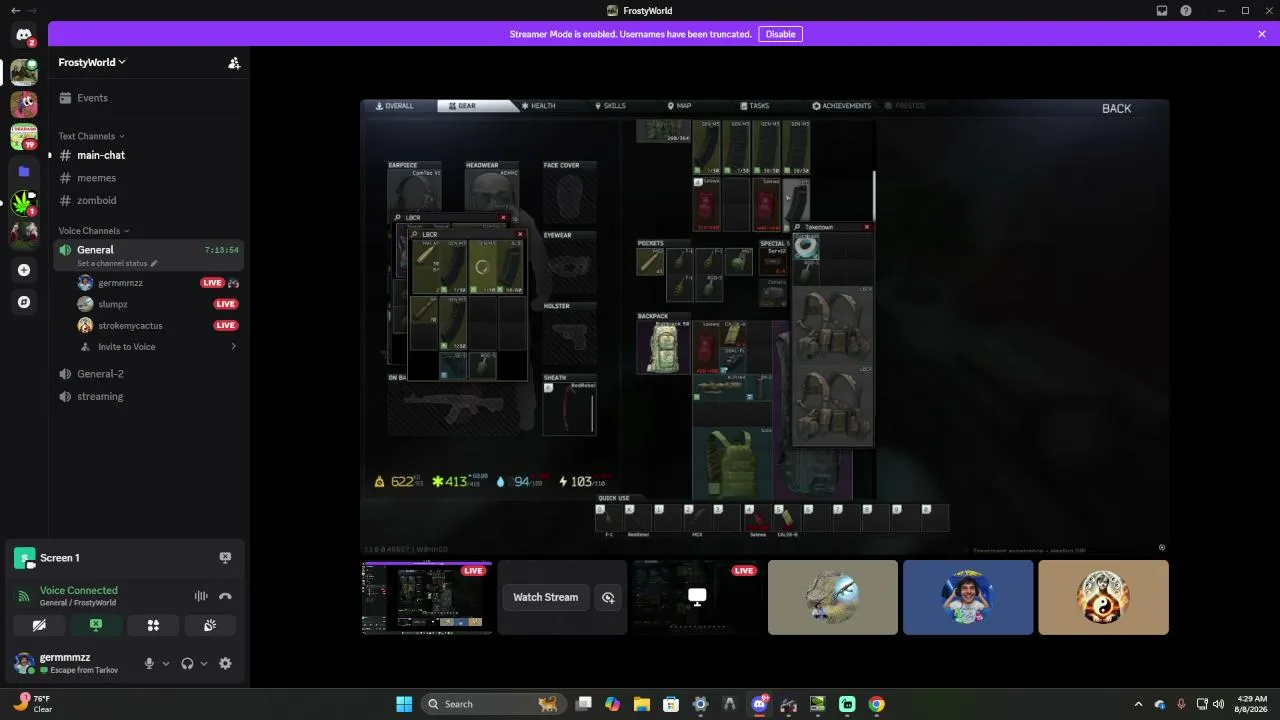The height and width of the screenshot is (720, 1280).
Task: Switch to MAP tab in stream
Action: click(x=679, y=106)
